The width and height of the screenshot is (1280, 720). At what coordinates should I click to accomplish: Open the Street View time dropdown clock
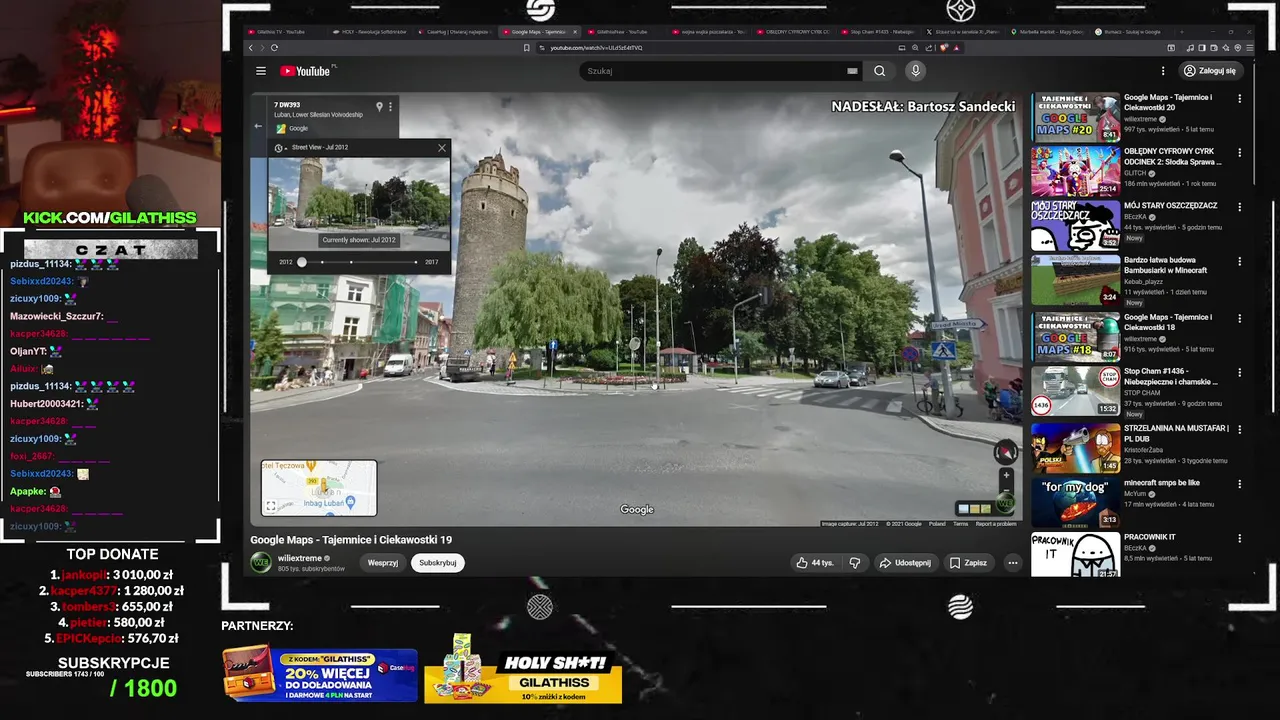[280, 148]
